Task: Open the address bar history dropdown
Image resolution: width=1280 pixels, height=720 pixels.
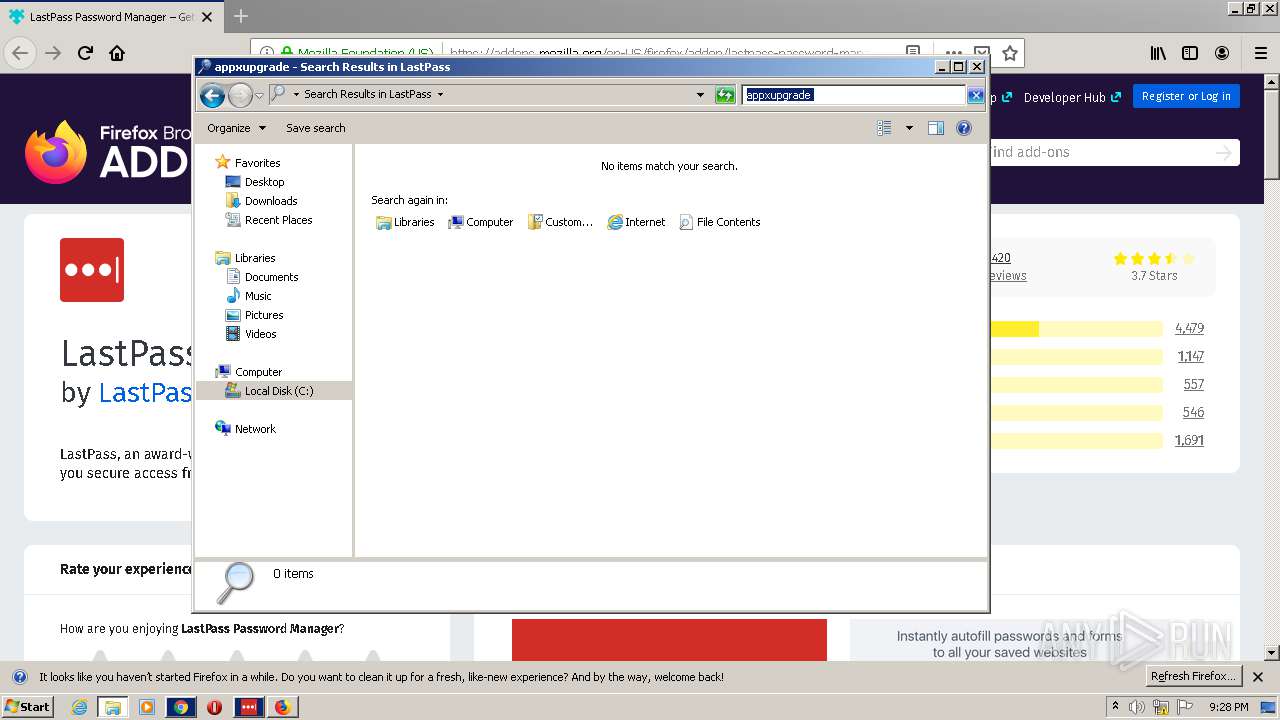Action: coord(700,95)
